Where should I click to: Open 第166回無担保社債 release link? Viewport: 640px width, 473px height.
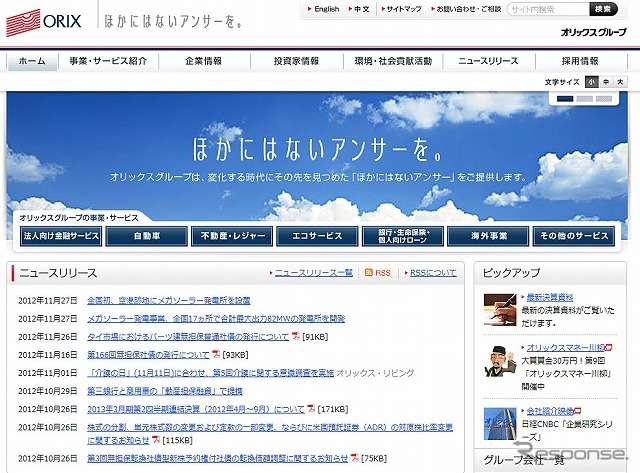click(x=148, y=355)
